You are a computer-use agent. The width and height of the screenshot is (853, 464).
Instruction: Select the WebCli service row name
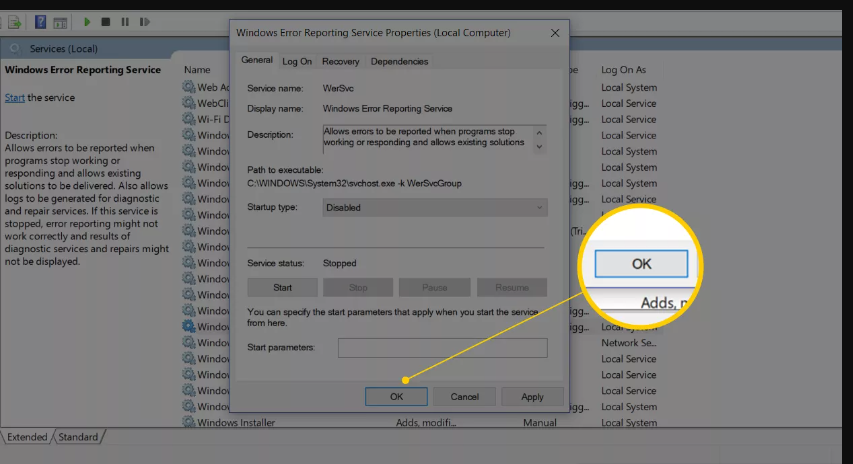tap(213, 103)
